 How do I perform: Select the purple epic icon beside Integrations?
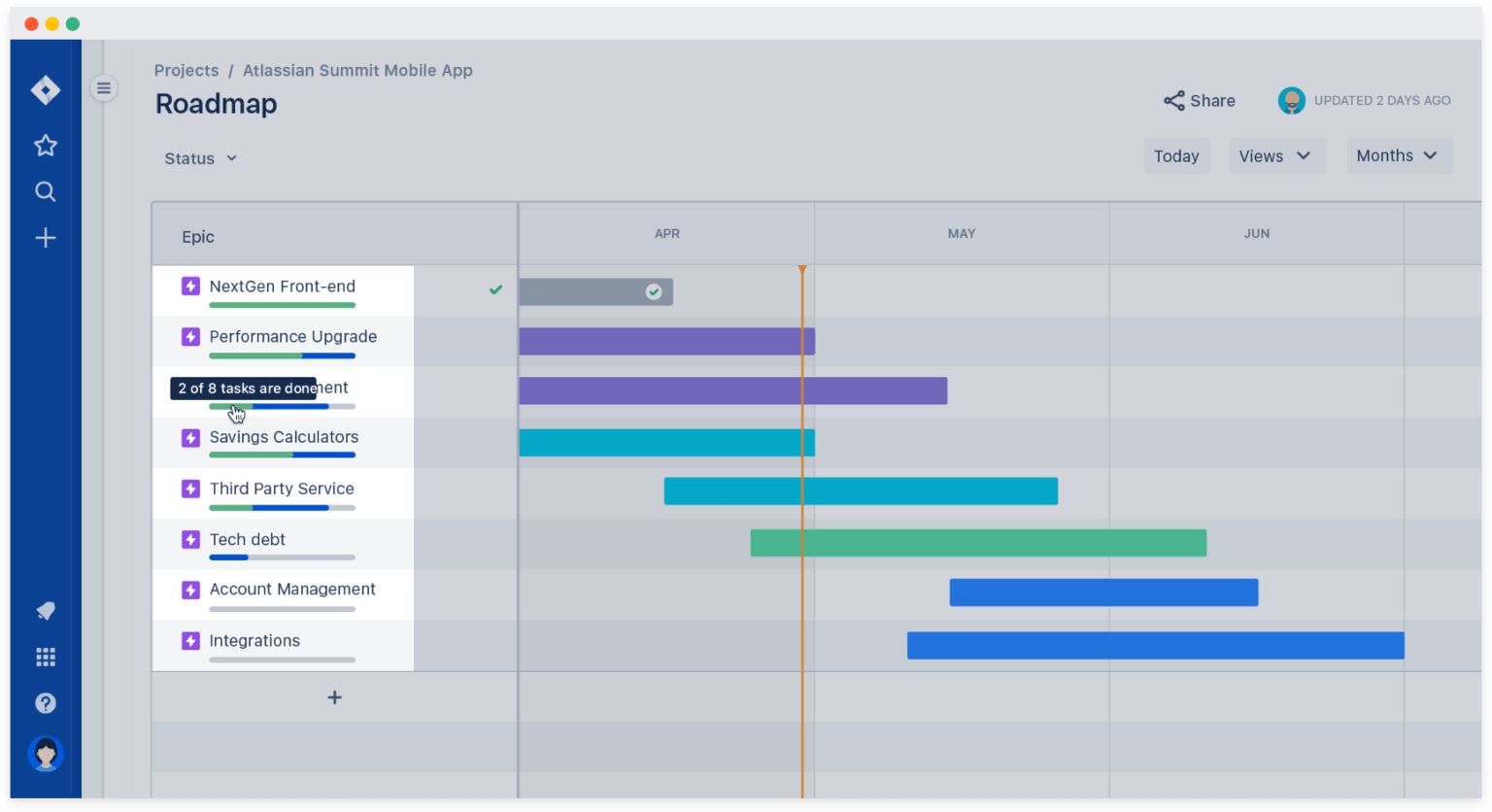tap(190, 640)
